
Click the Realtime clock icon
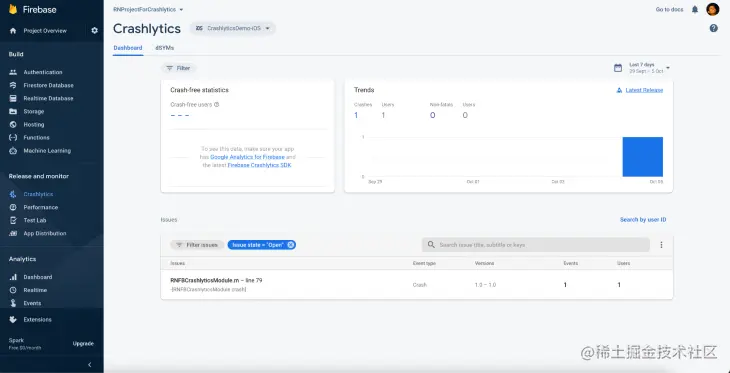13,290
